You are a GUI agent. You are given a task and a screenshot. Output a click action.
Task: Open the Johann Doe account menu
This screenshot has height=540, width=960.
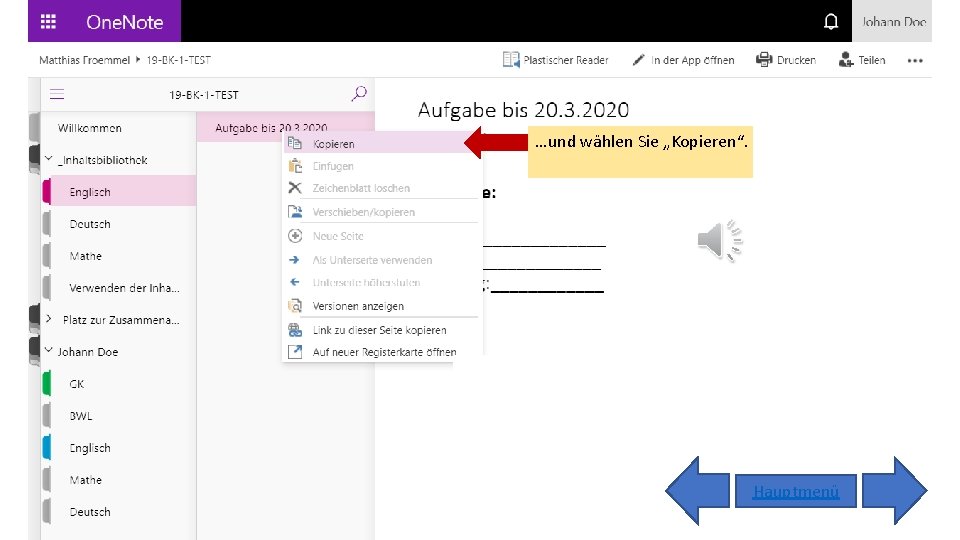click(x=892, y=21)
